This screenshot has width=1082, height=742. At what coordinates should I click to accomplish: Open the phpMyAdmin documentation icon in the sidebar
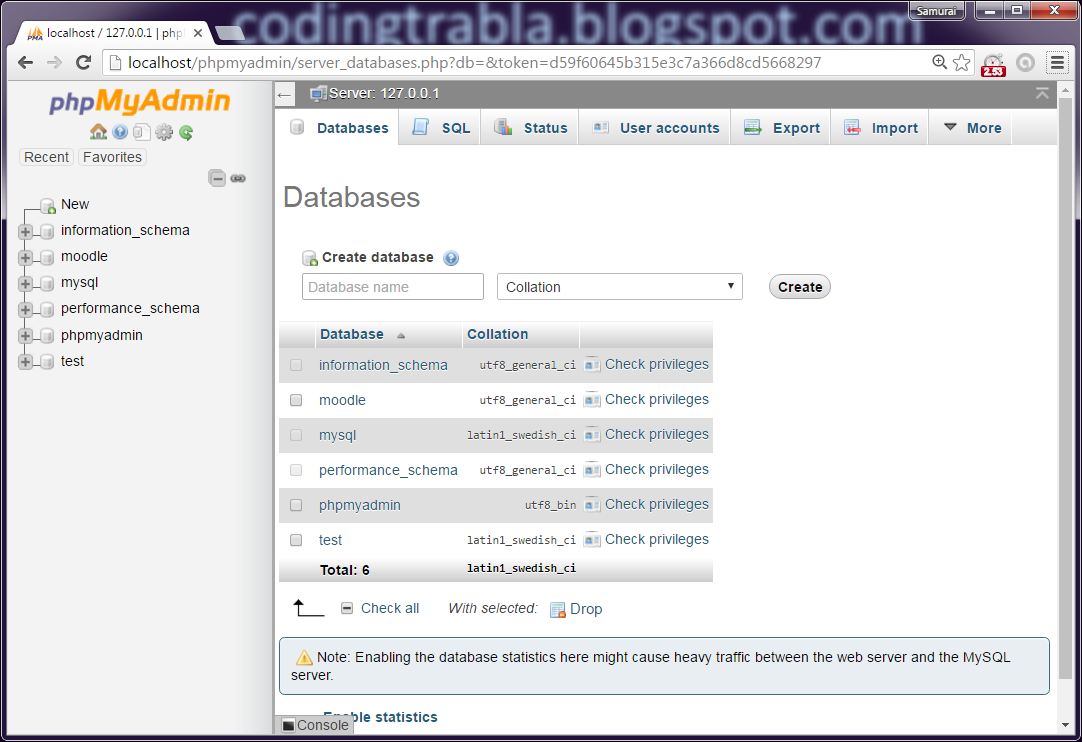tap(120, 132)
